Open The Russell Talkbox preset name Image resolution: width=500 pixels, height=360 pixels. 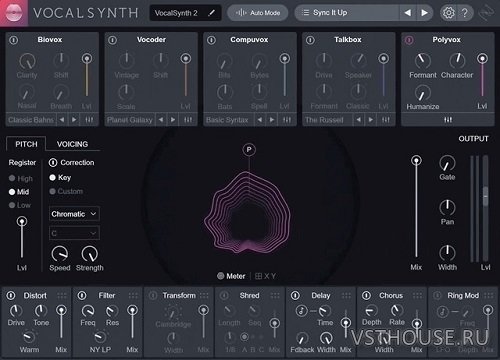pyautogui.click(x=324, y=120)
